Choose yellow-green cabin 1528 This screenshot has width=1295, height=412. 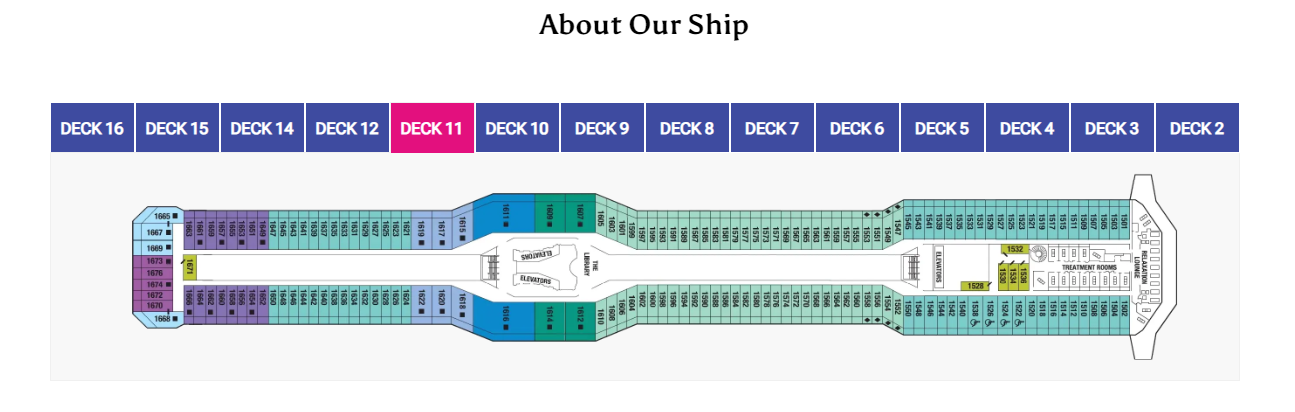[x=975, y=286]
